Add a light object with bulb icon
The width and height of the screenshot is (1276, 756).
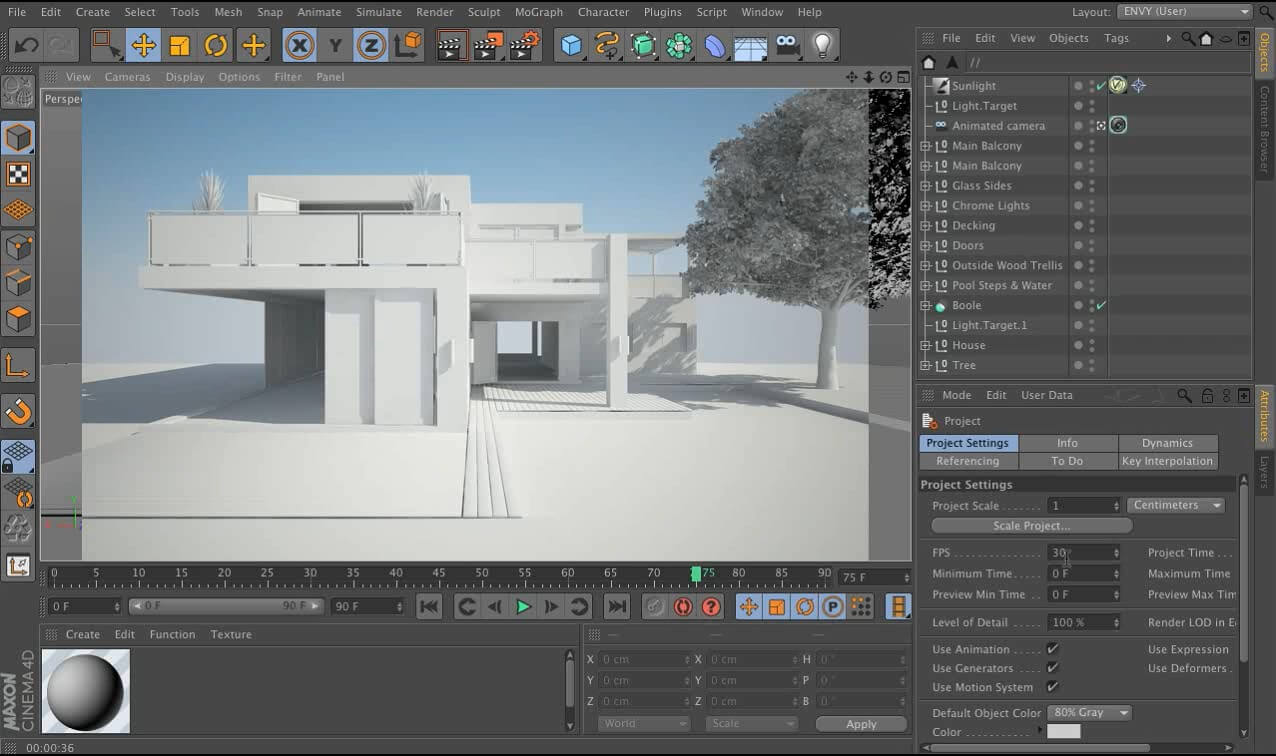[822, 45]
